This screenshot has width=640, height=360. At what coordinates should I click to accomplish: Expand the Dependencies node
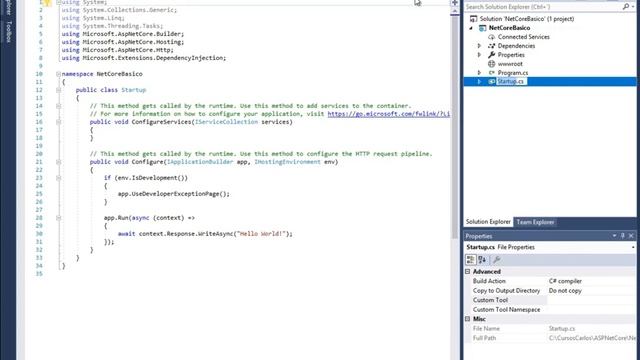pyautogui.click(x=480, y=46)
